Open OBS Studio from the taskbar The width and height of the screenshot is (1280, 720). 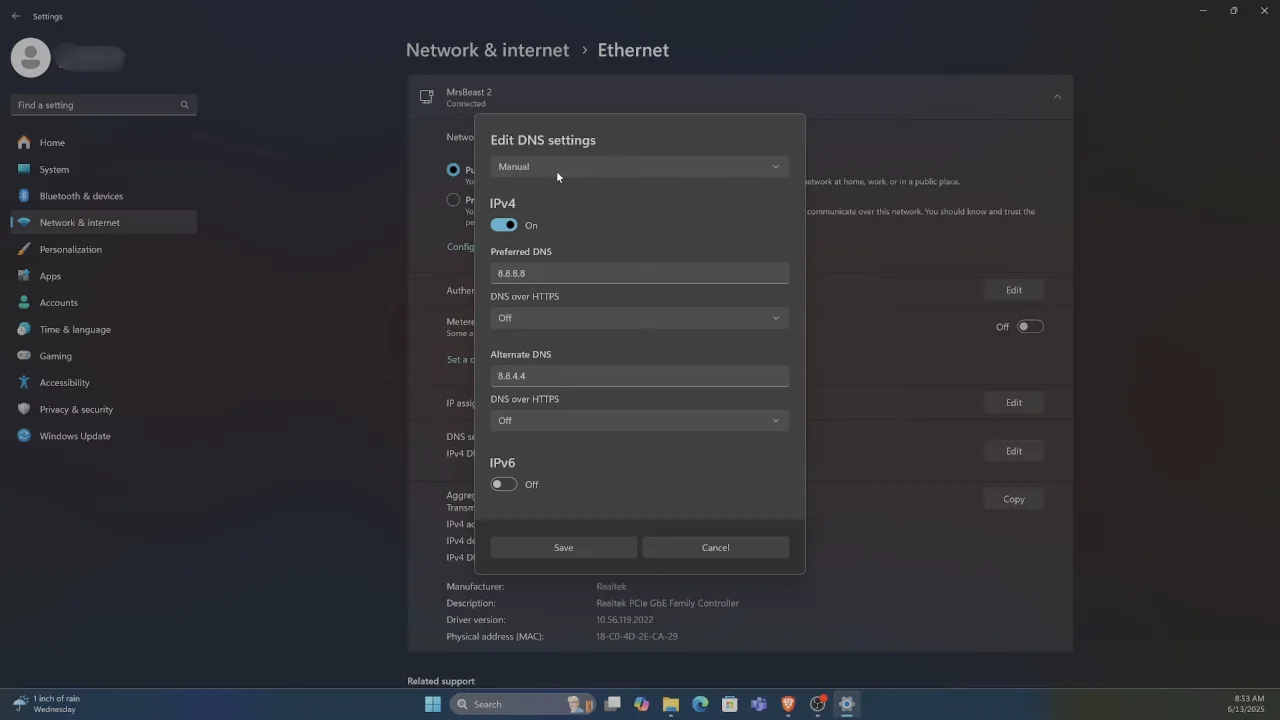817,704
